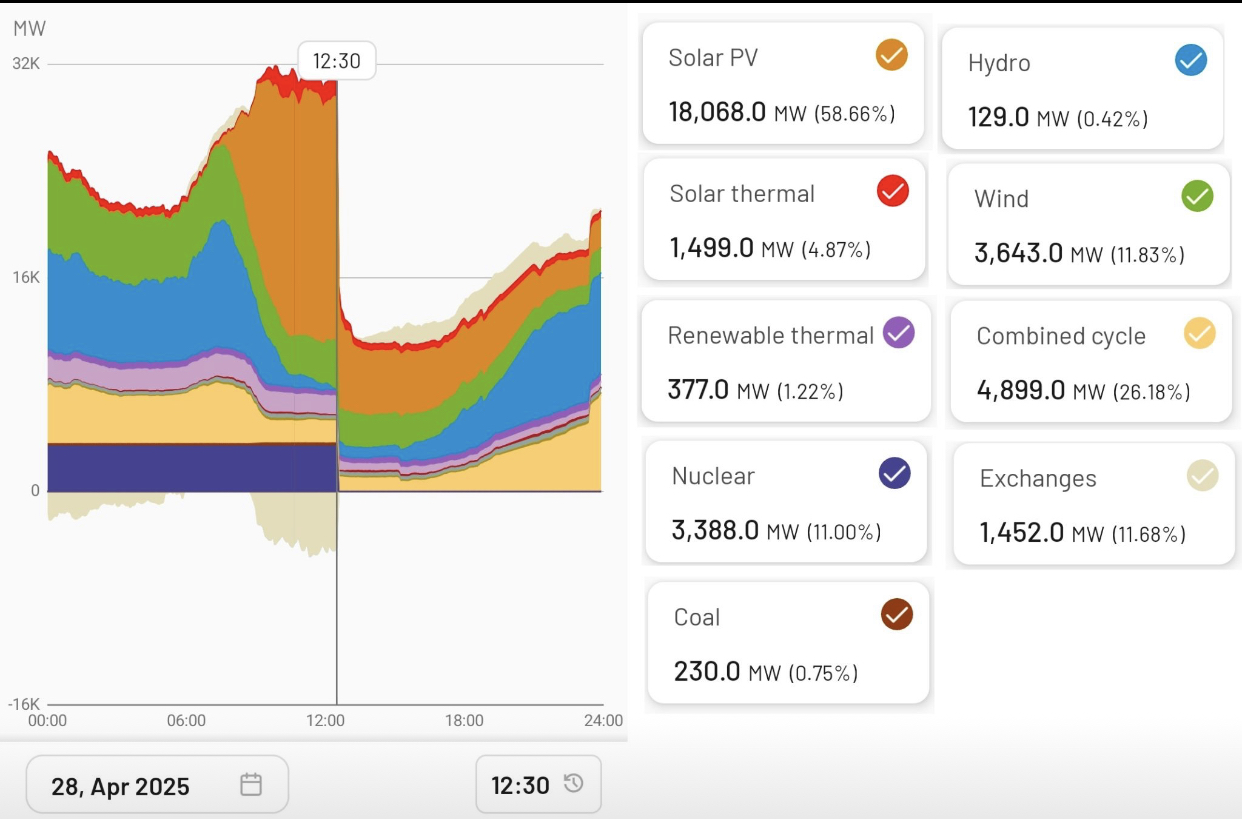Toggle the Hydro blue checkmark
The height and width of the screenshot is (819, 1242).
[1190, 61]
